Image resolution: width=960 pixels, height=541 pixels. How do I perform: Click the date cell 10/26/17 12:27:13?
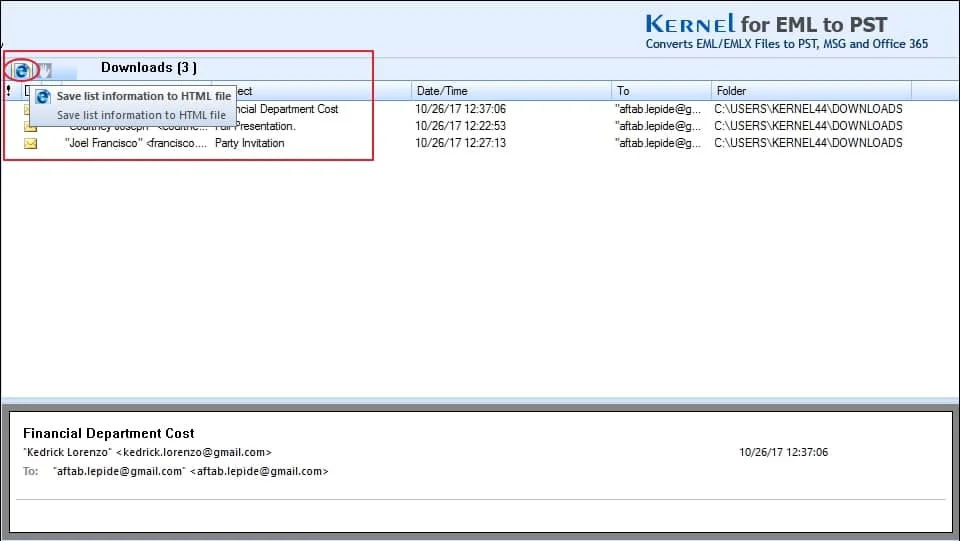click(x=460, y=143)
